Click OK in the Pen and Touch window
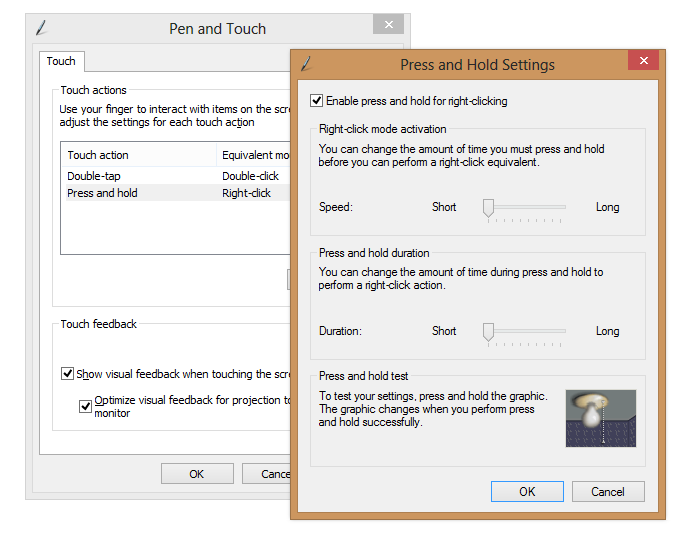This screenshot has height=541, width=675. [x=197, y=474]
